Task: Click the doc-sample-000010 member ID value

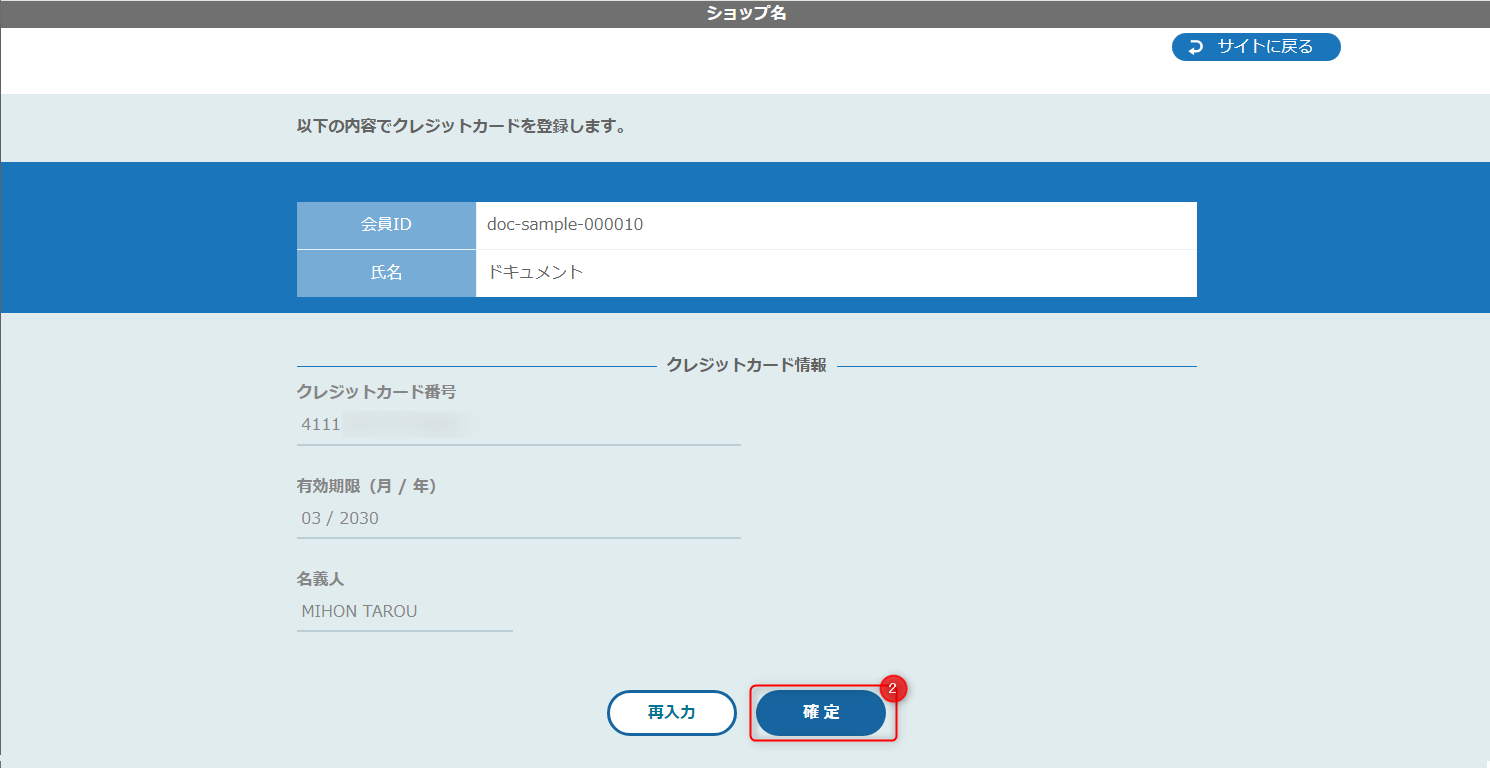Action: [x=565, y=225]
